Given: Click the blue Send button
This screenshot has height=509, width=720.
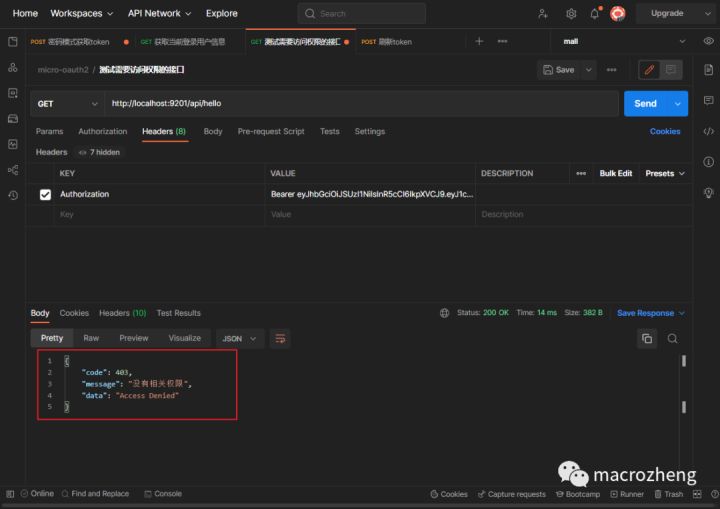Looking at the screenshot, I should pos(645,104).
